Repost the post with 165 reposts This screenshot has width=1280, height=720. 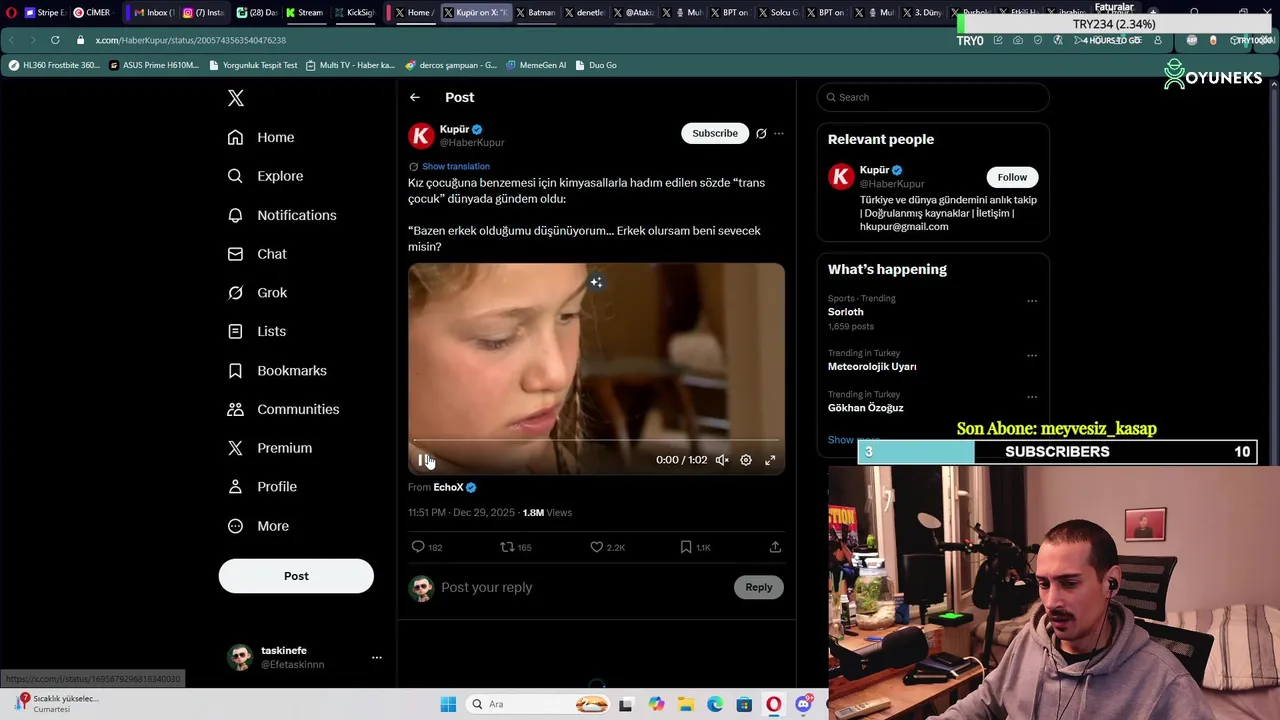pyautogui.click(x=516, y=547)
